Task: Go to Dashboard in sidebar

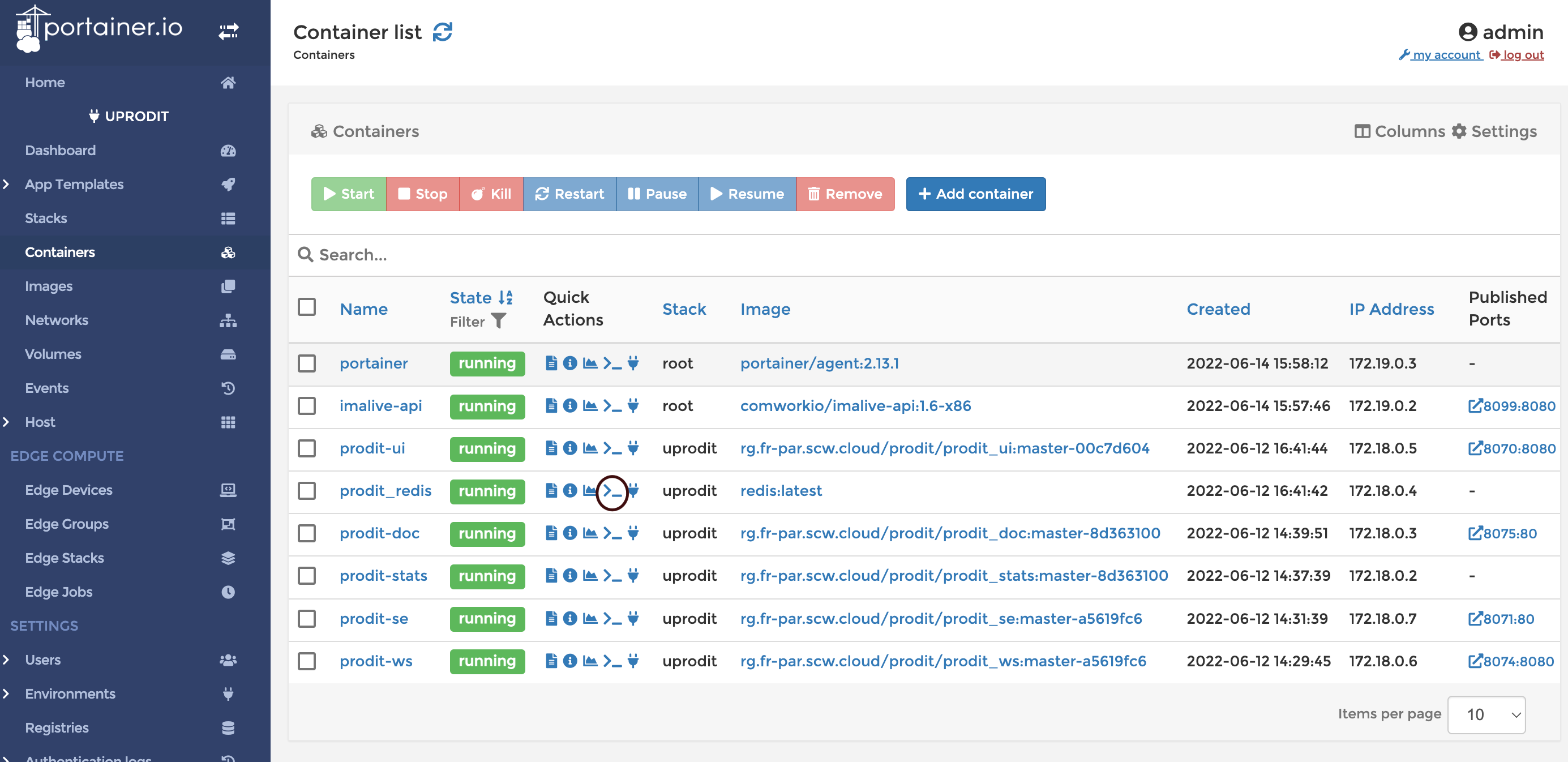Action: pos(60,151)
